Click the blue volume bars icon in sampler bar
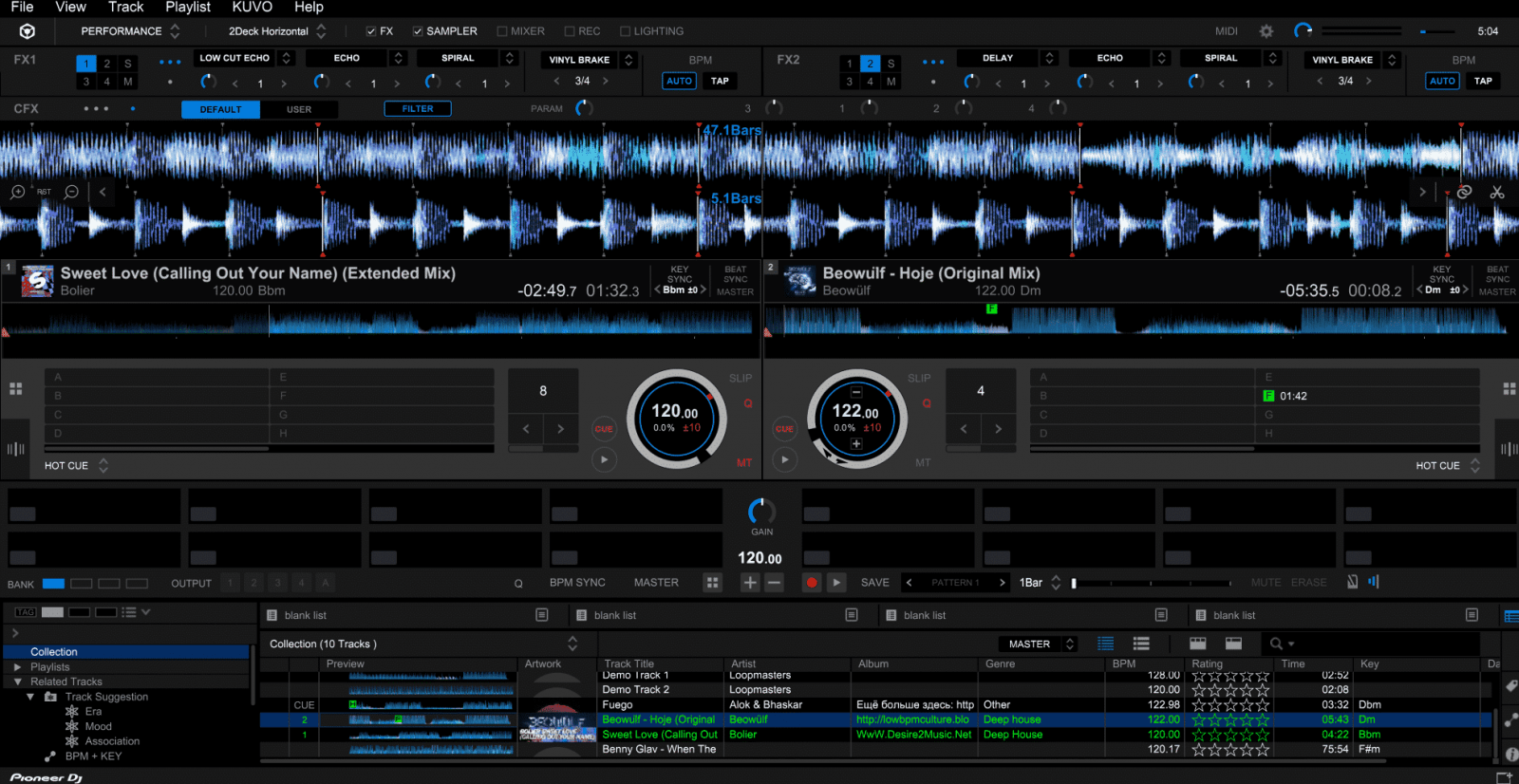The image size is (1519, 784). (x=1374, y=582)
